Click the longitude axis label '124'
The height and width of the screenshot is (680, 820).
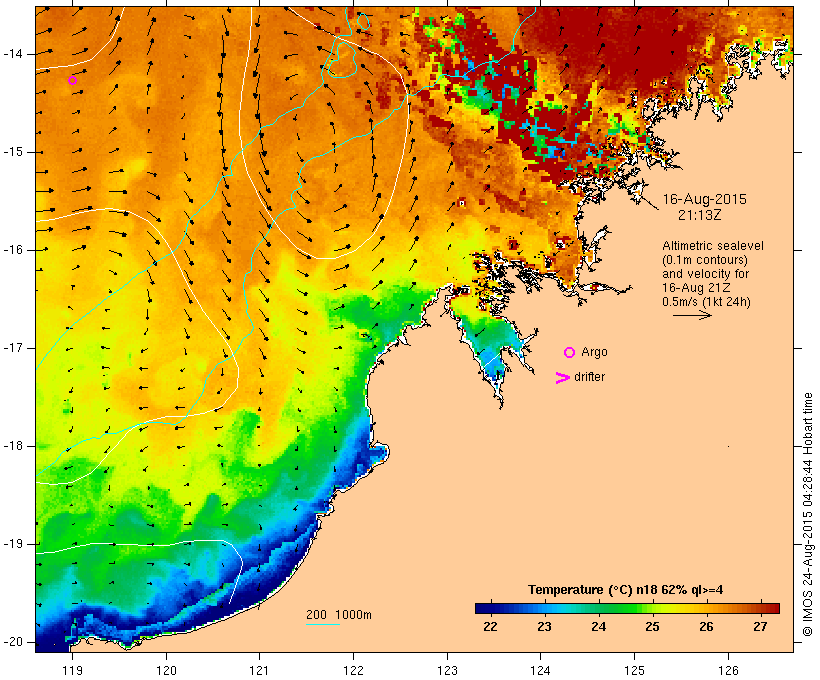click(x=540, y=670)
